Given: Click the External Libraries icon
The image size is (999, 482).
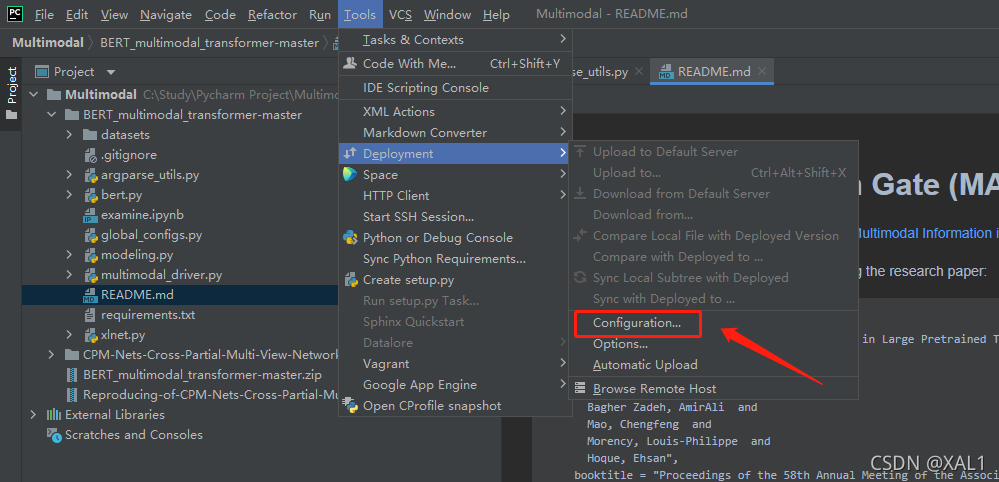Looking at the screenshot, I should (54, 415).
